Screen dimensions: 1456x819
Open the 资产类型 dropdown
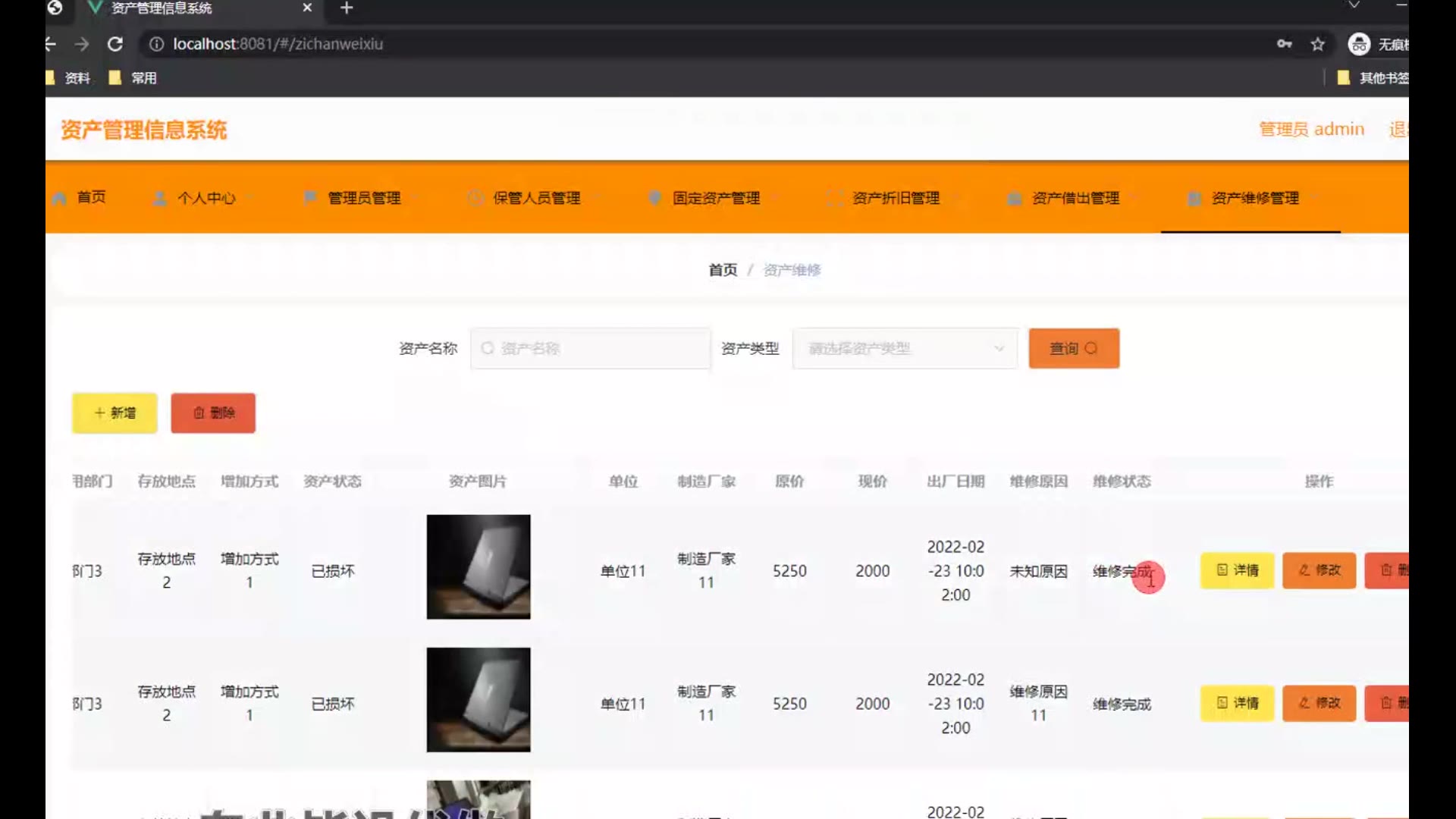(x=905, y=348)
